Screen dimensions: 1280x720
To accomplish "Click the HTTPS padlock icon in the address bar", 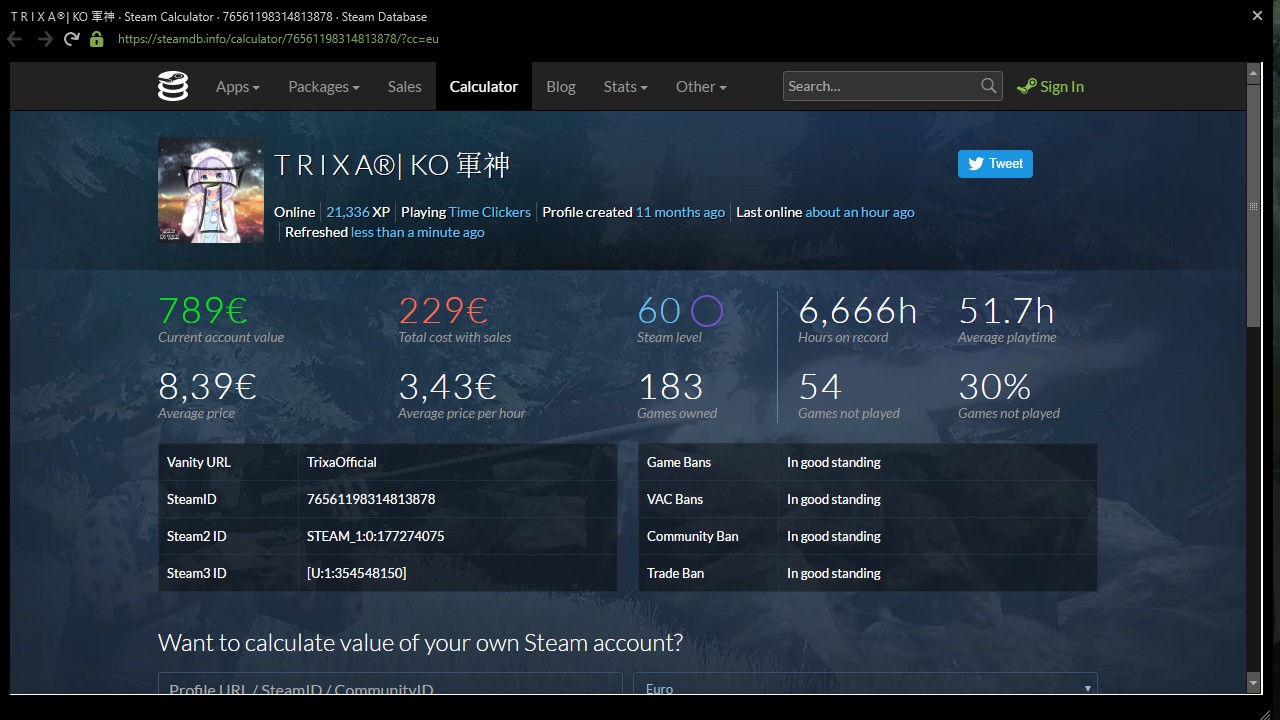I will point(96,38).
